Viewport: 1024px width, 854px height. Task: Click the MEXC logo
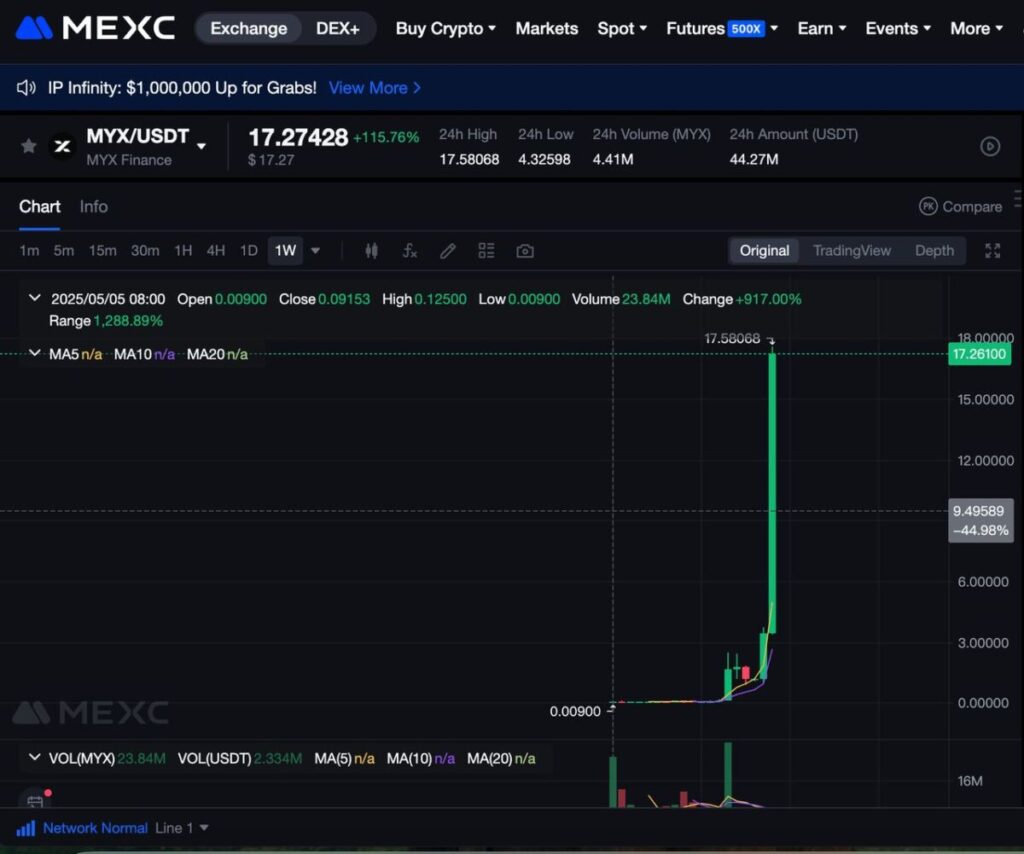pos(95,28)
